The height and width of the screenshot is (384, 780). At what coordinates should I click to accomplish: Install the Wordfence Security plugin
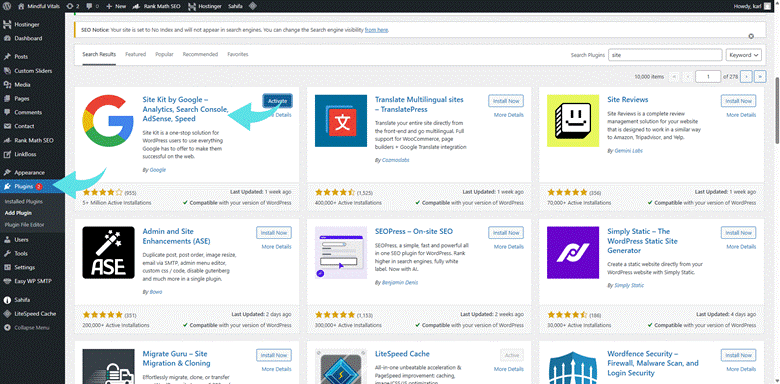tap(739, 355)
